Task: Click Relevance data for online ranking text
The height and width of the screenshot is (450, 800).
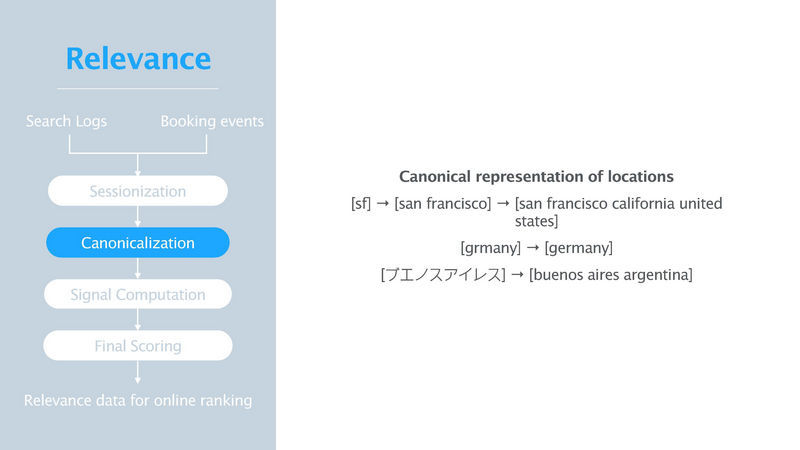Action: [x=138, y=401]
